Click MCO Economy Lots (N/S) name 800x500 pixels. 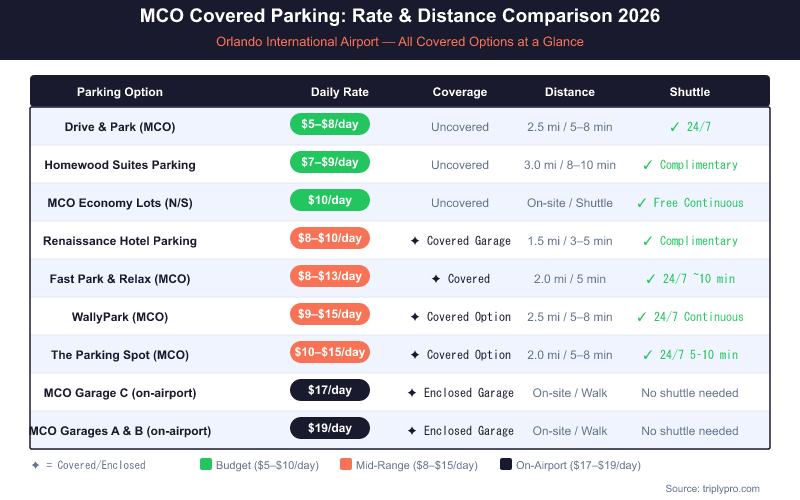120,203
